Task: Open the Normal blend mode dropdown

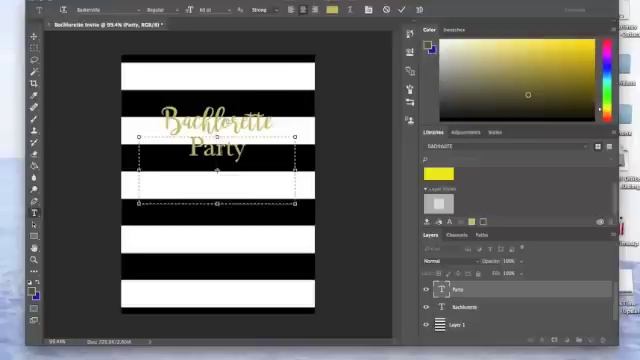Action: coord(451,261)
